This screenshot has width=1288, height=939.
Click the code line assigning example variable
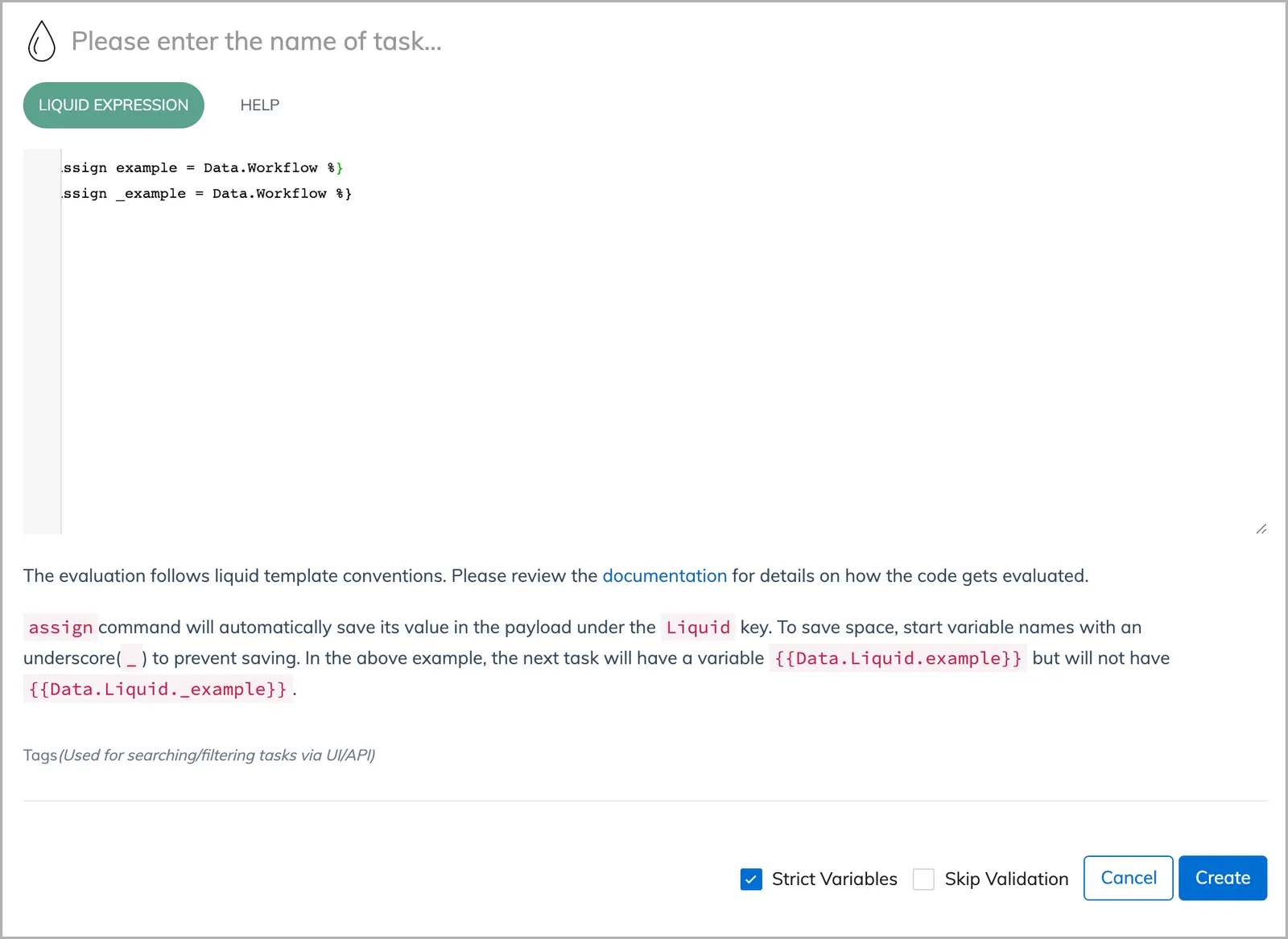[203, 167]
